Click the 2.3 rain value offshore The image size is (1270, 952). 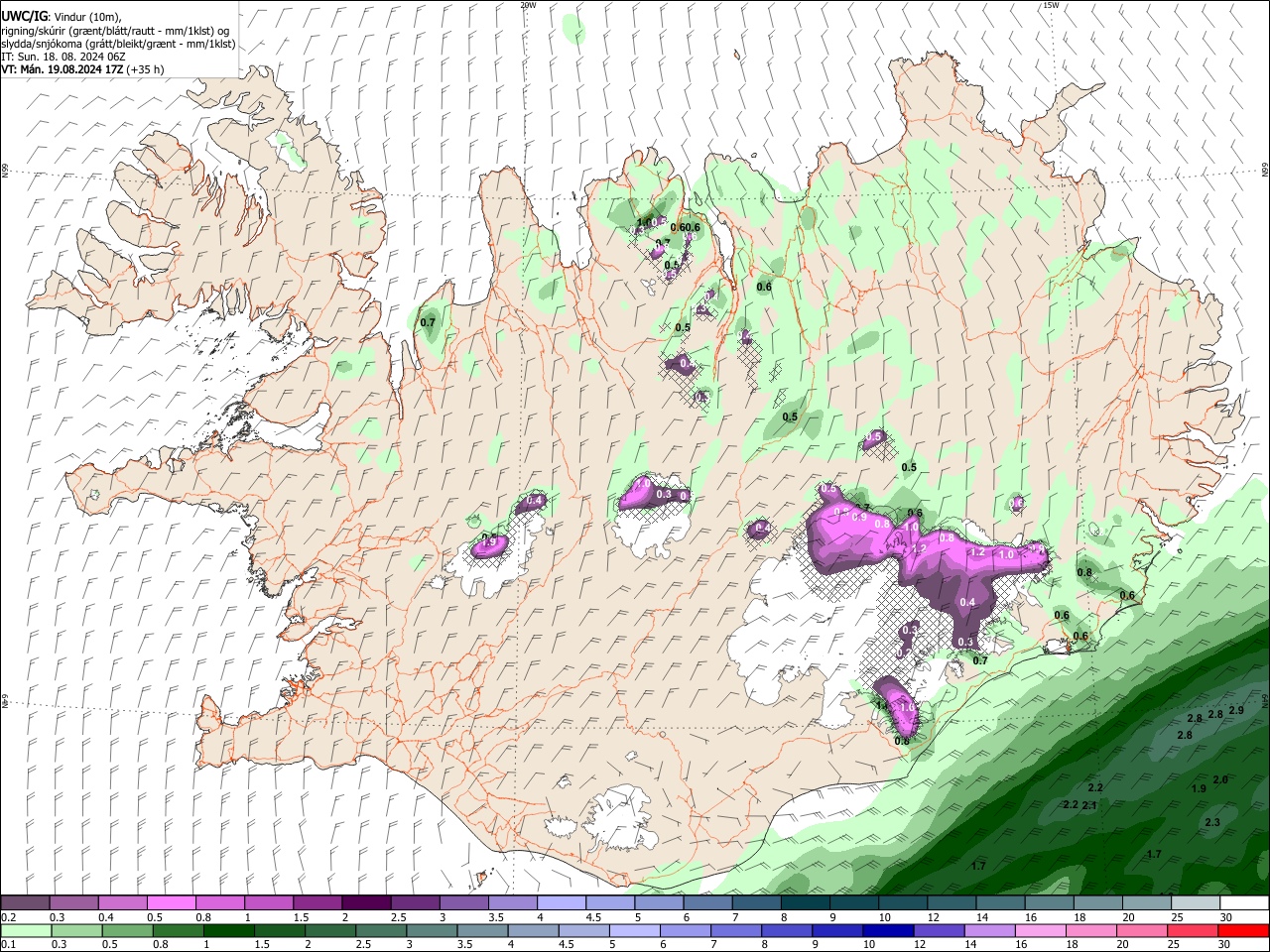[x=1212, y=822]
